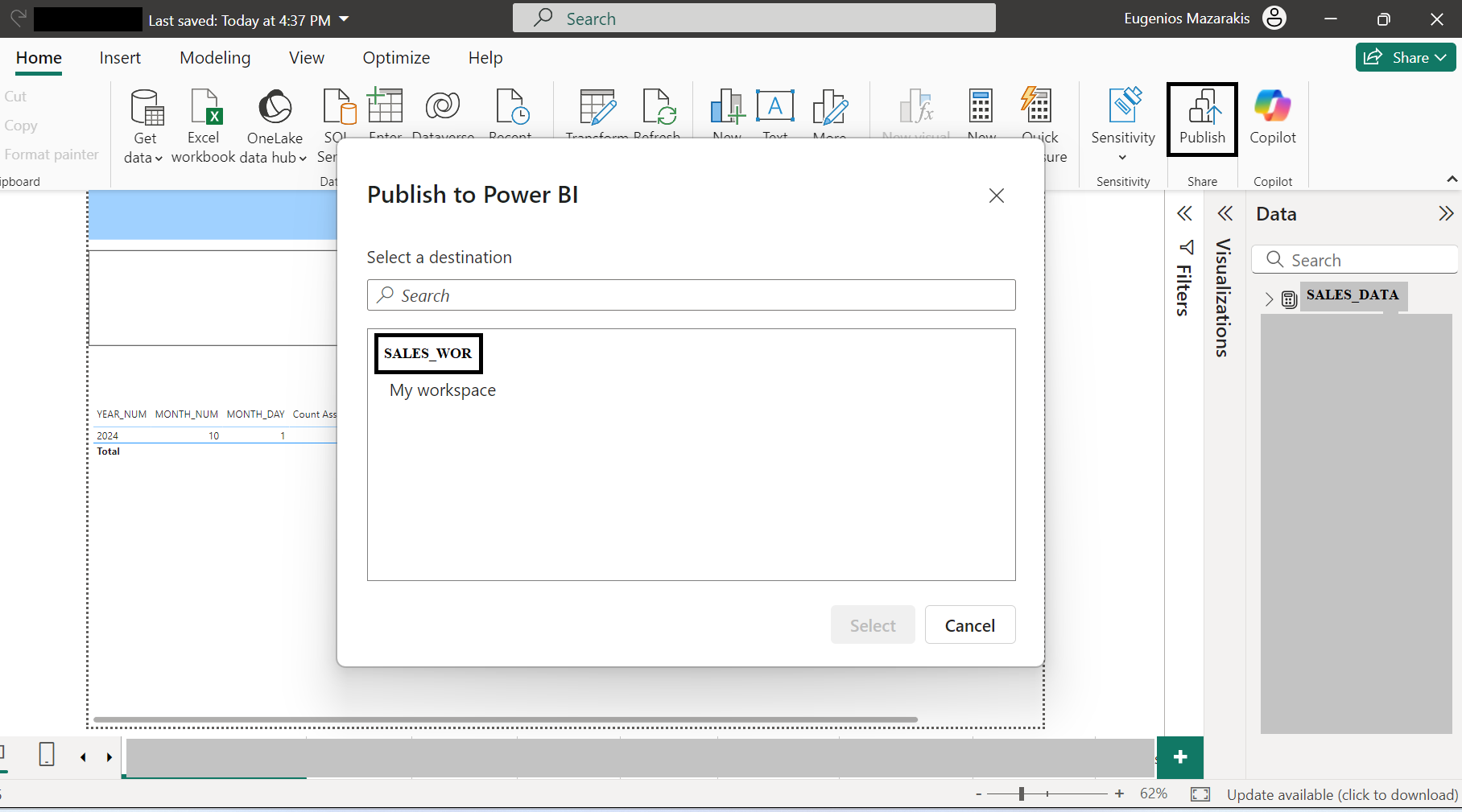Open the Optimize tab
Viewport: 1462px width, 812px height.
(396, 58)
